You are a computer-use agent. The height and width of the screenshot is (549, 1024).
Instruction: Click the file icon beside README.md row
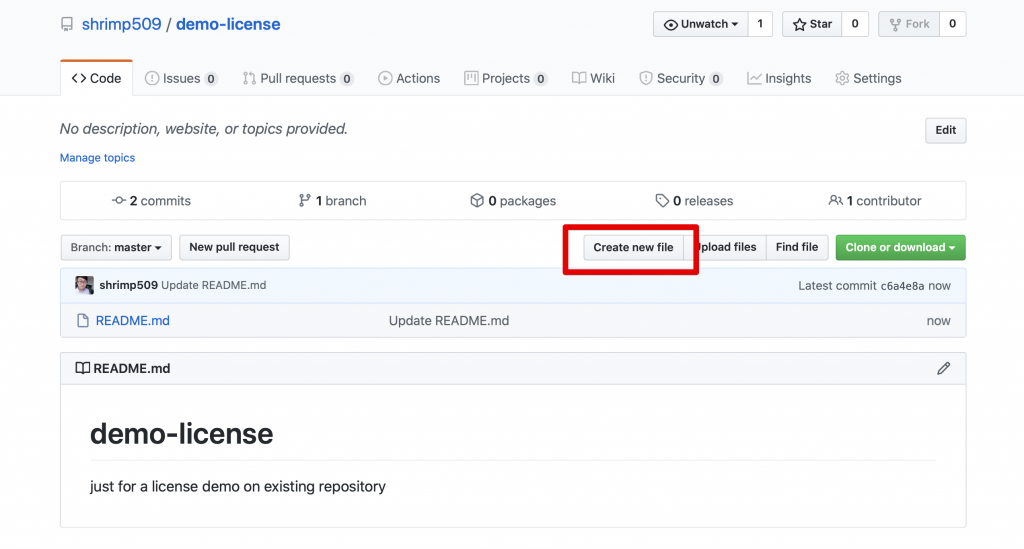tap(83, 321)
